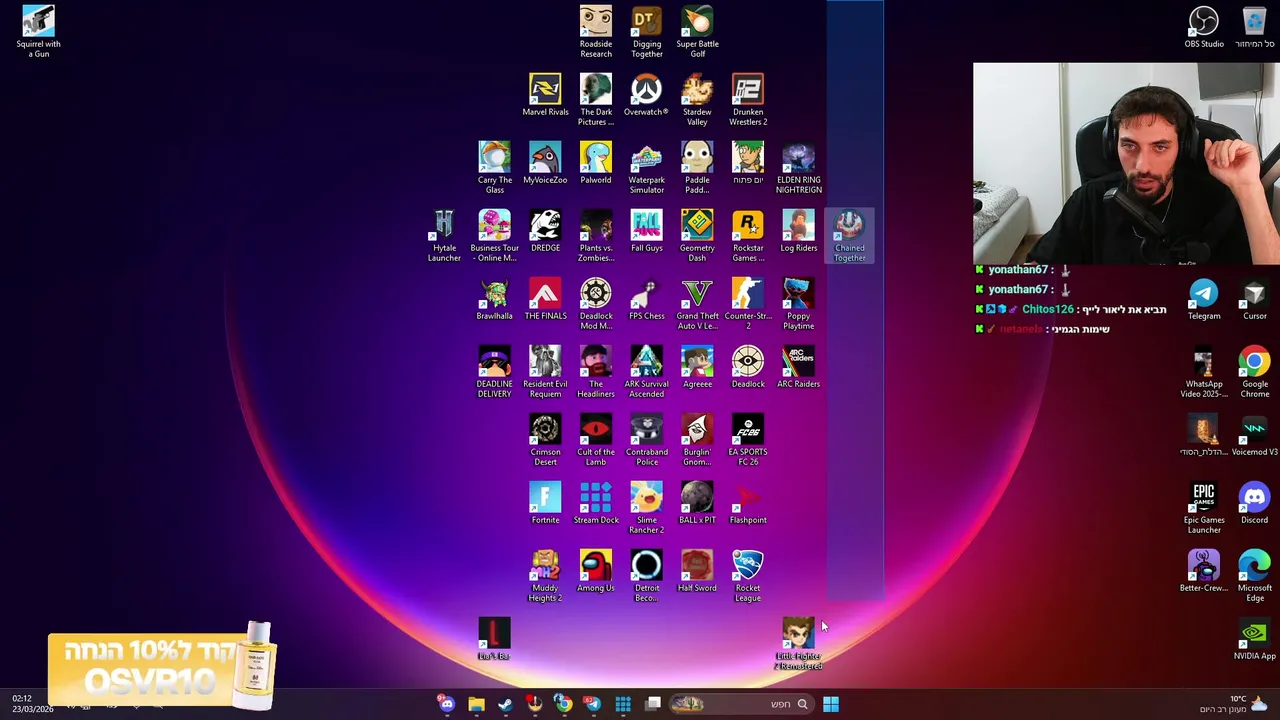Launch Voicemod V3 from the desktop
This screenshot has width=1280, height=720.
(x=1255, y=435)
